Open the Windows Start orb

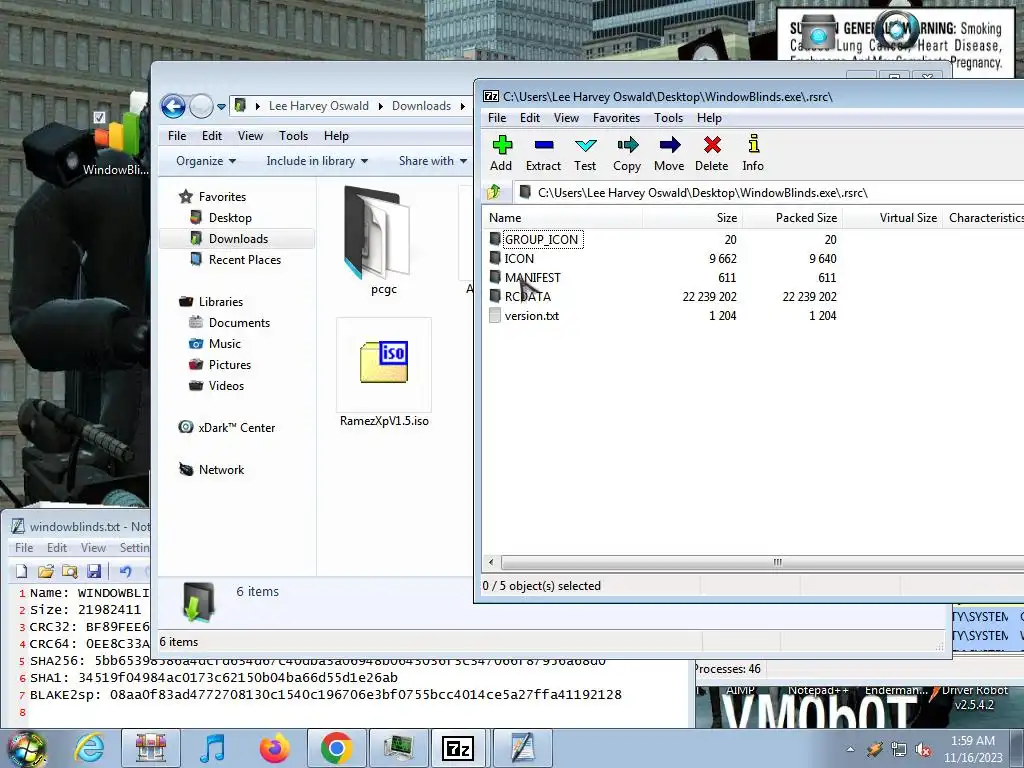pyautogui.click(x=26, y=748)
